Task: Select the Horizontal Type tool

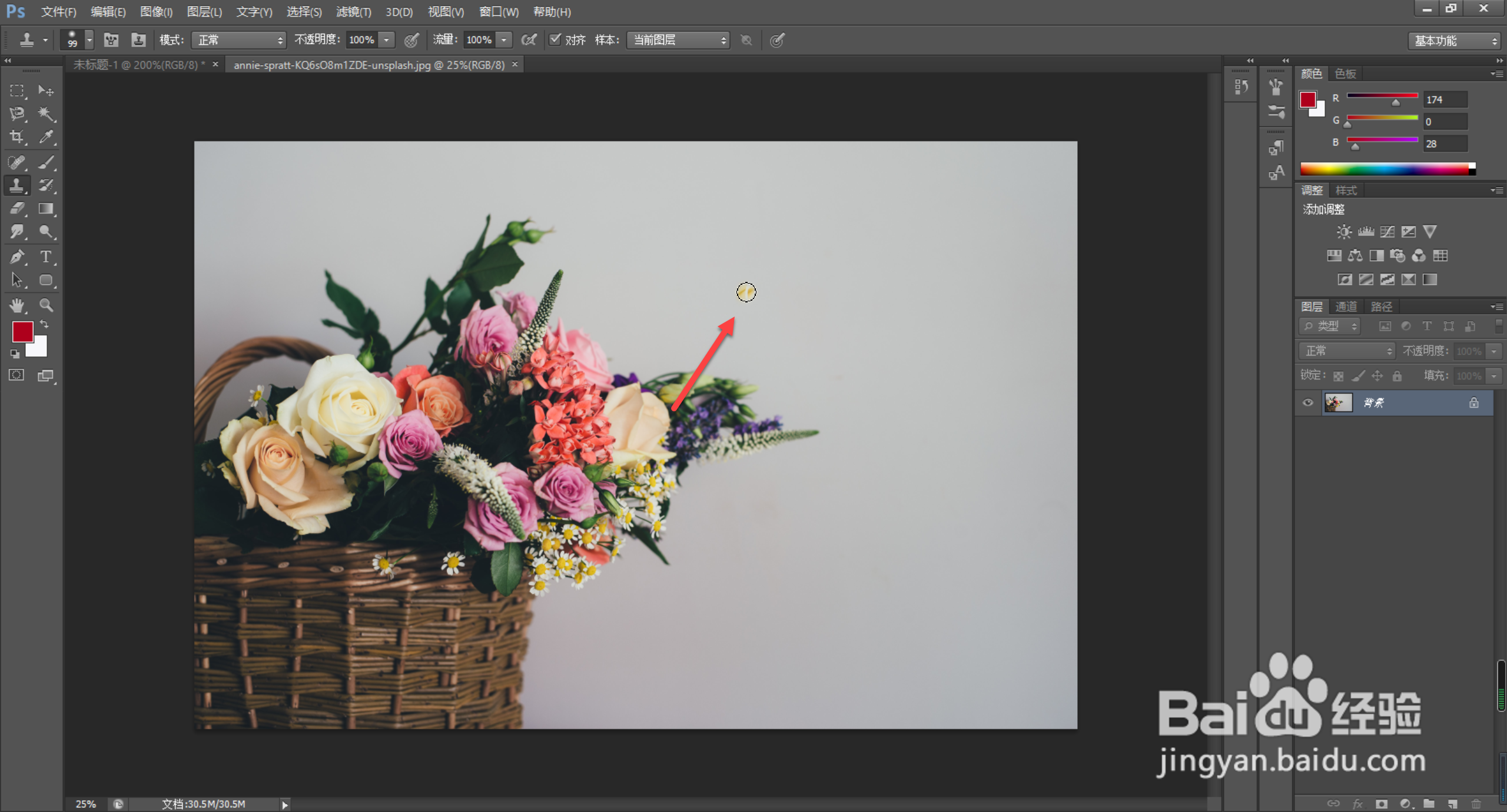Action: pos(46,257)
